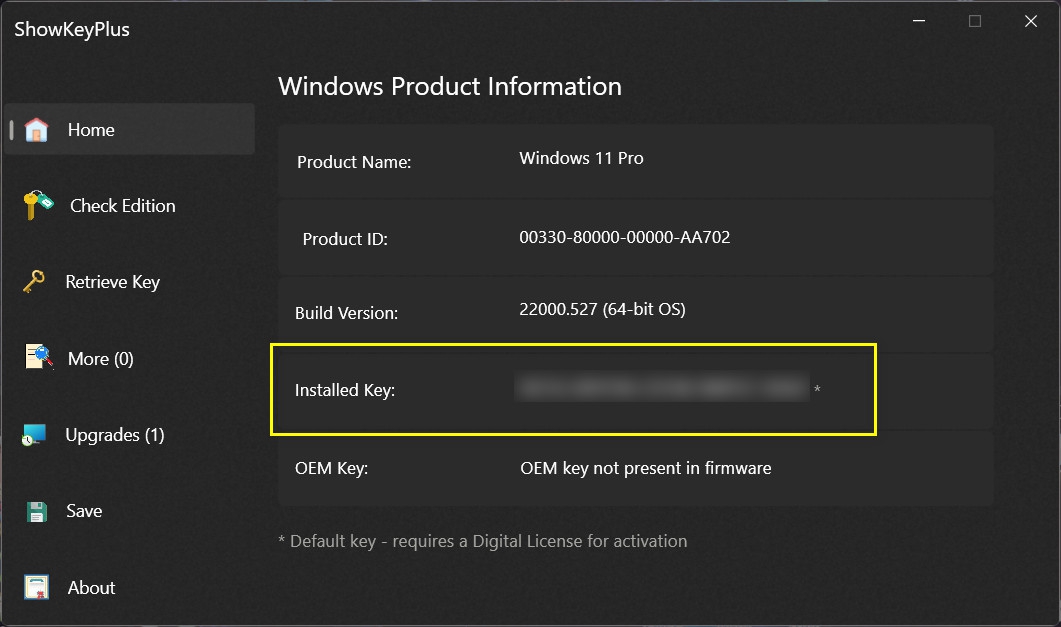Select the Windows 11 Pro product name value
This screenshot has height=627, width=1061.
[x=581, y=158]
